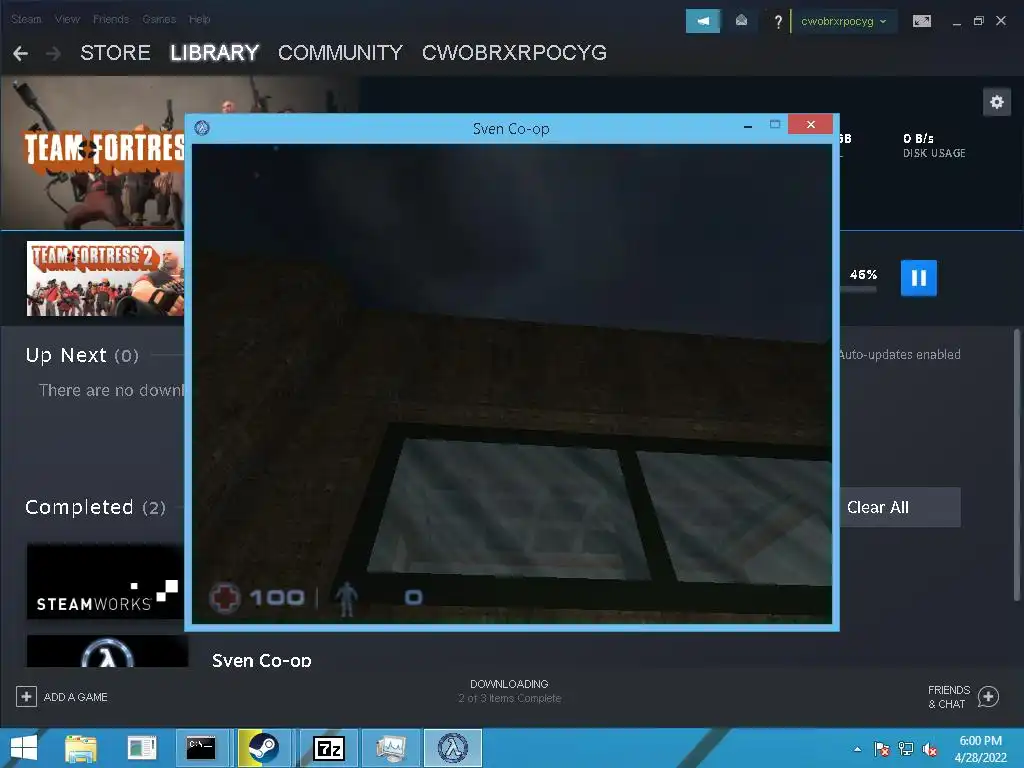Click the Sven Co-op window title icon
The width and height of the screenshot is (1024, 768).
pyautogui.click(x=202, y=128)
